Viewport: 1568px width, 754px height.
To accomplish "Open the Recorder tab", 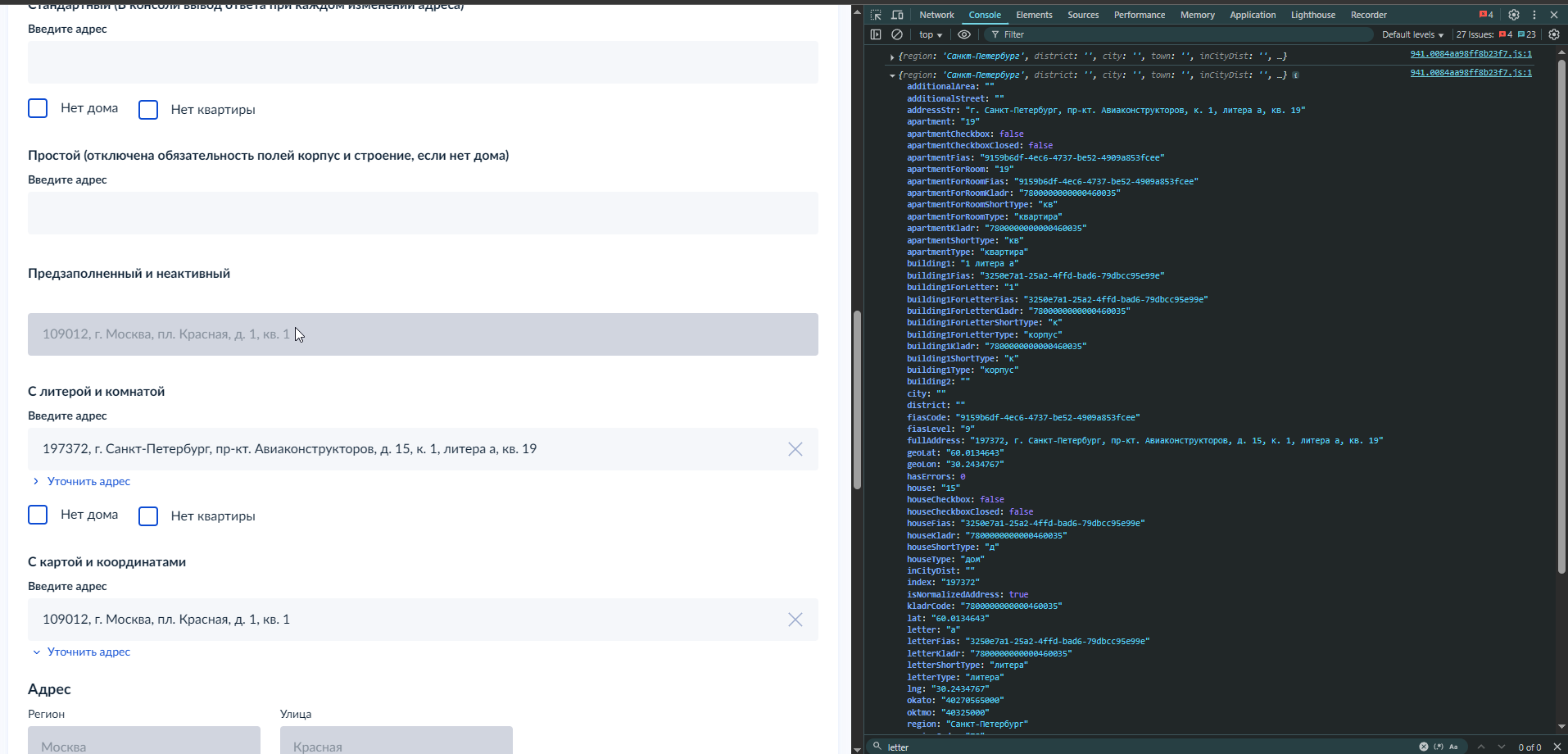I will coord(1369,15).
